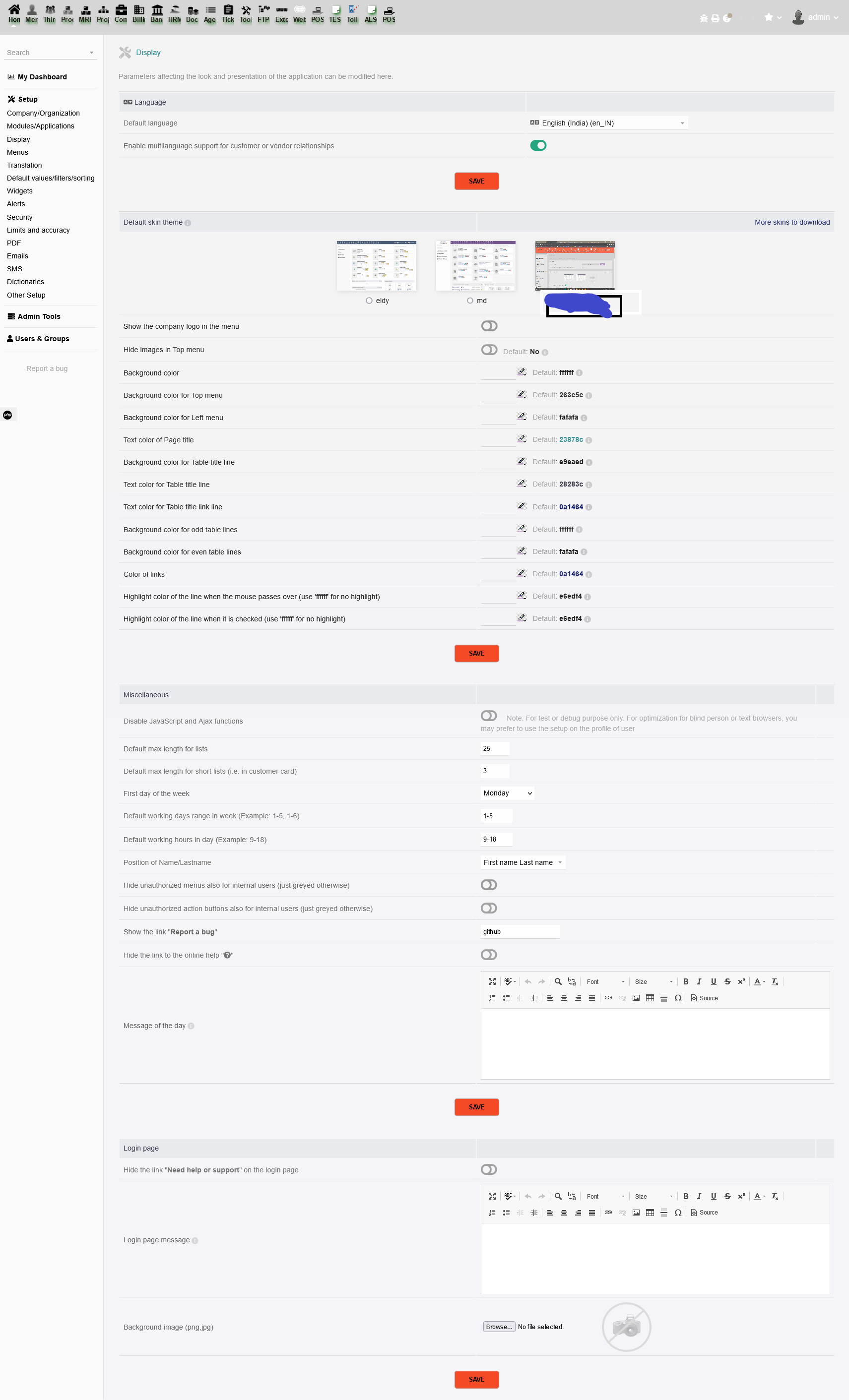Open Translation in Setup menu
Screen dimensions: 849x1400
24,165
